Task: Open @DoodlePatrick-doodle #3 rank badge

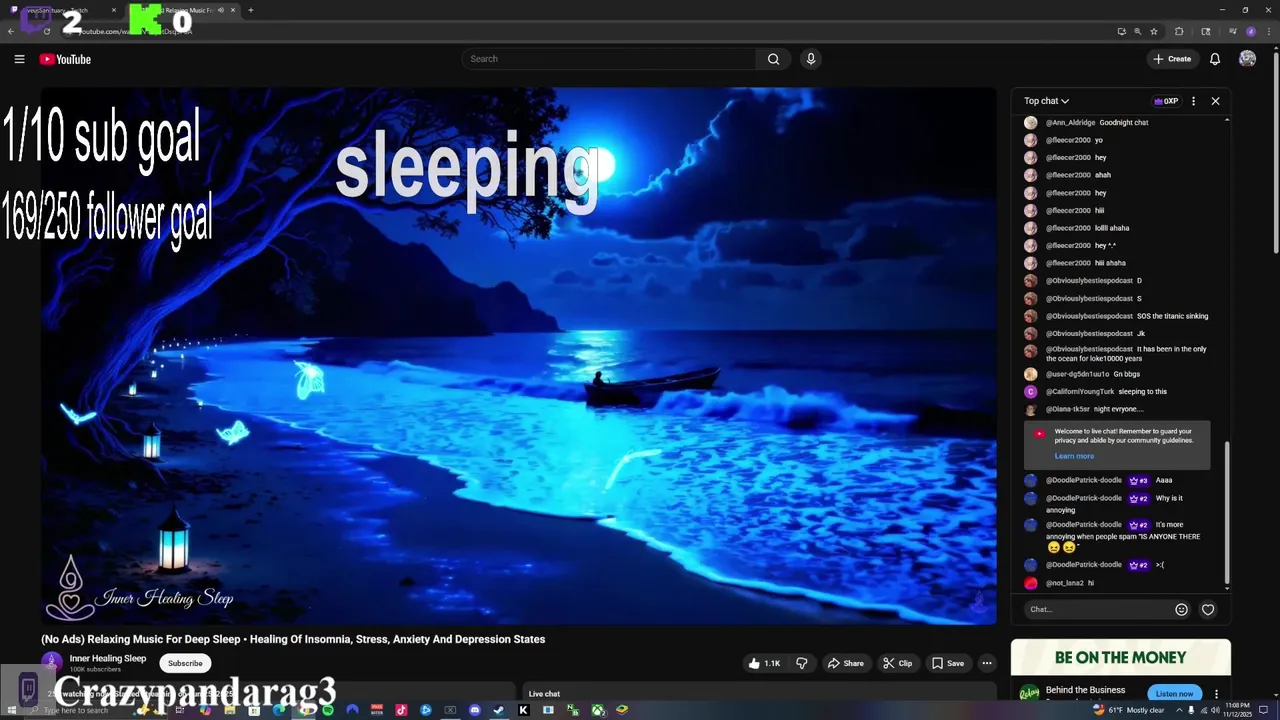Action: (1139, 480)
